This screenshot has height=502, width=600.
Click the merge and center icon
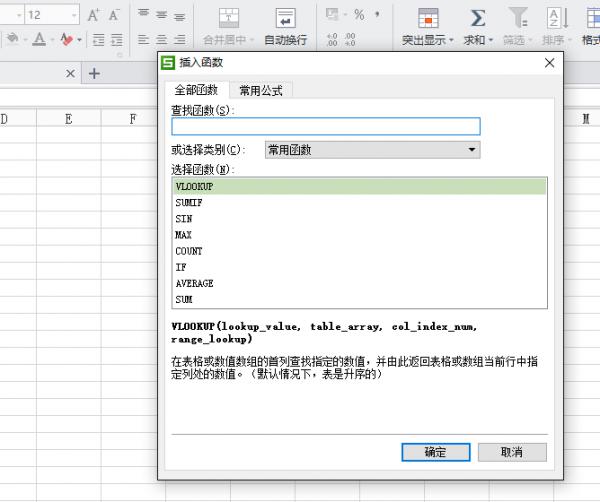(229, 18)
